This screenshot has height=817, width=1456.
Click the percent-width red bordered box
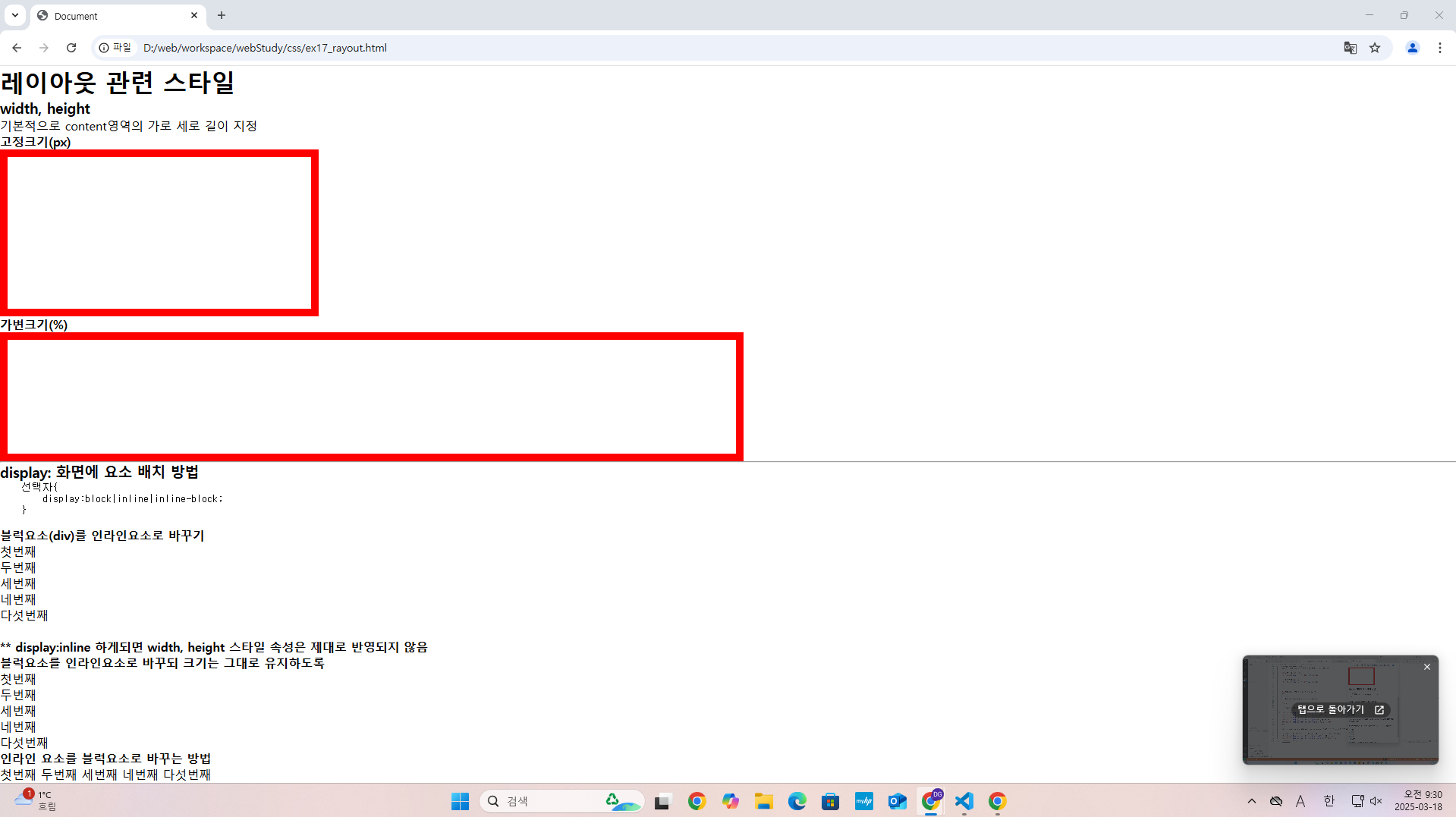click(x=372, y=397)
